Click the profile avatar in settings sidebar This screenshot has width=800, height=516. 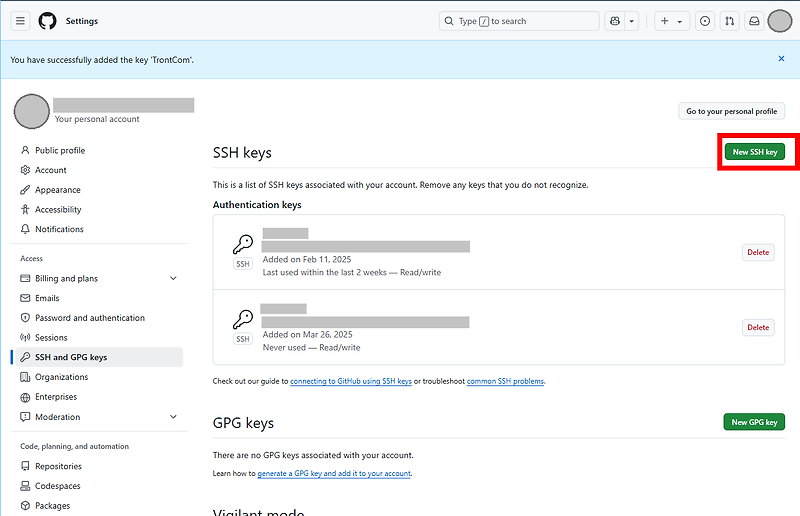point(32,111)
